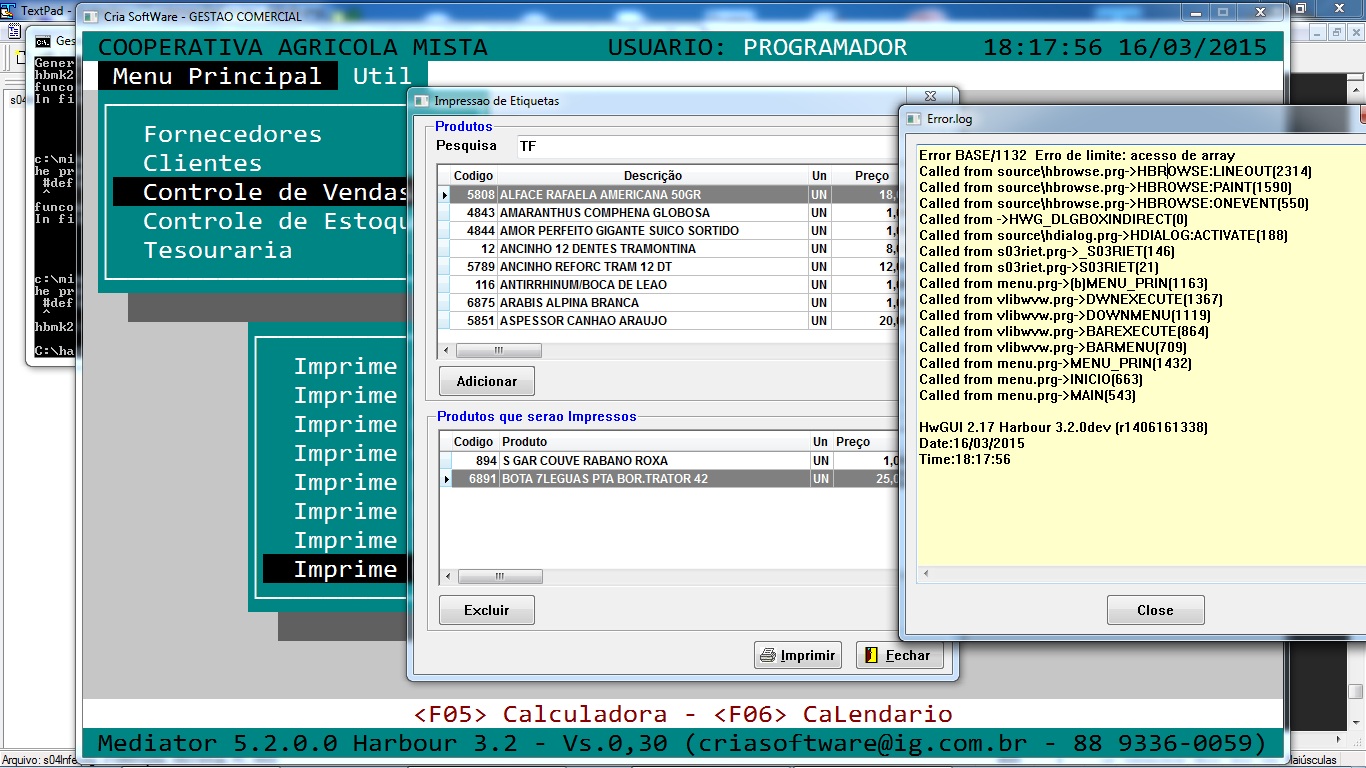Click the Cria SoftWare window title icon

(x=91, y=17)
